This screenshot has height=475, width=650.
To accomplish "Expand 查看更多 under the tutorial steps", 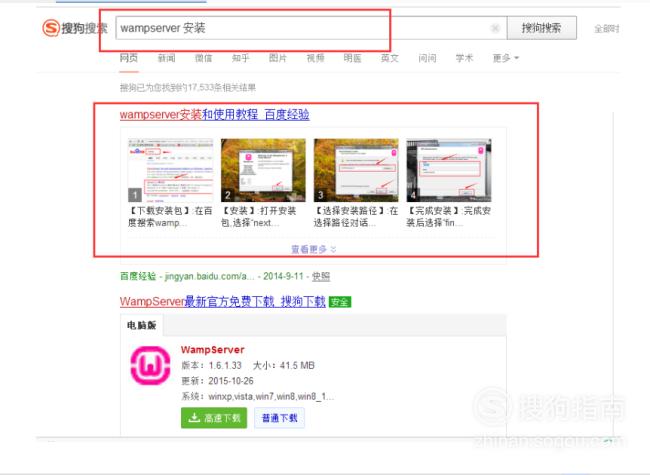I will [x=314, y=249].
